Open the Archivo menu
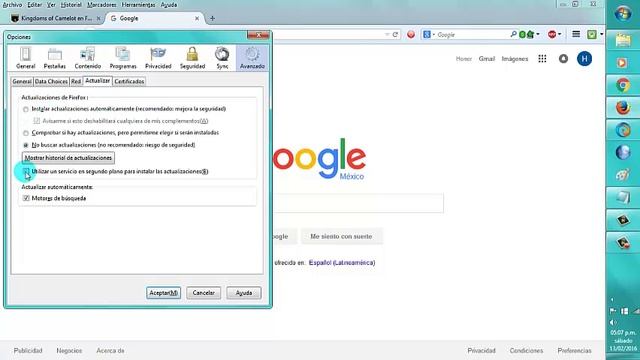The image size is (640, 360). [12, 5]
